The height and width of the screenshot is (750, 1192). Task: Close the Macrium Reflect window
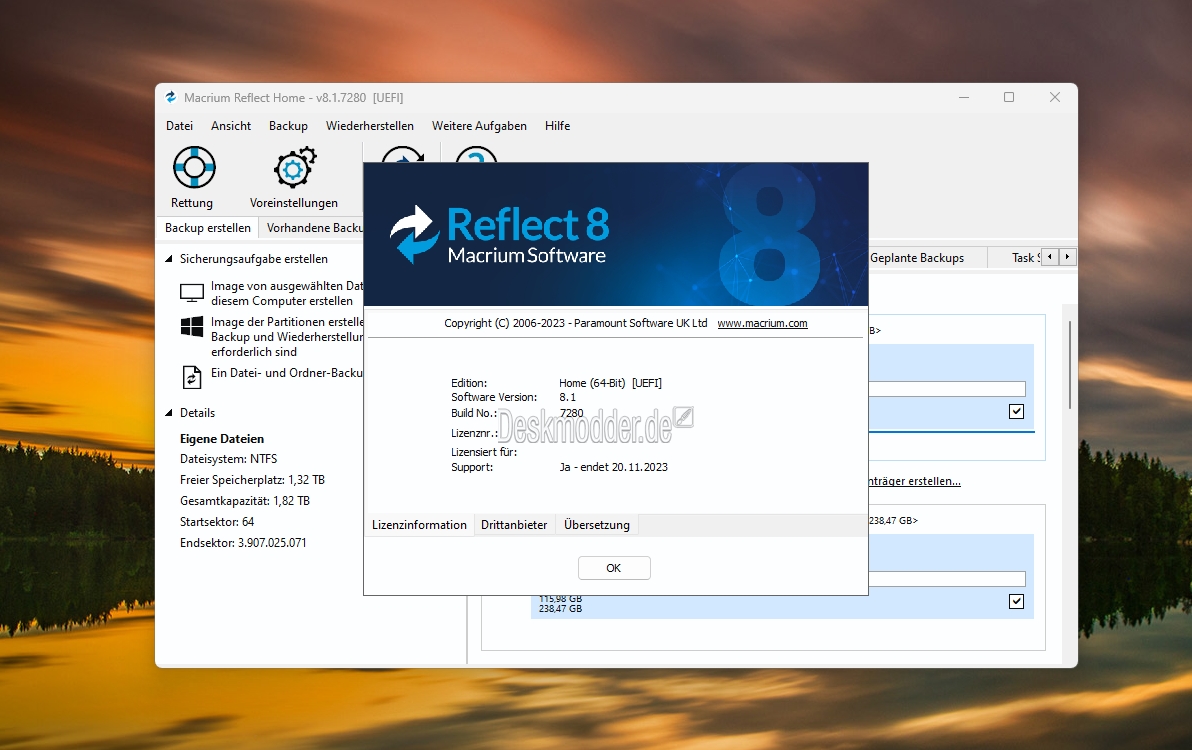[1054, 97]
